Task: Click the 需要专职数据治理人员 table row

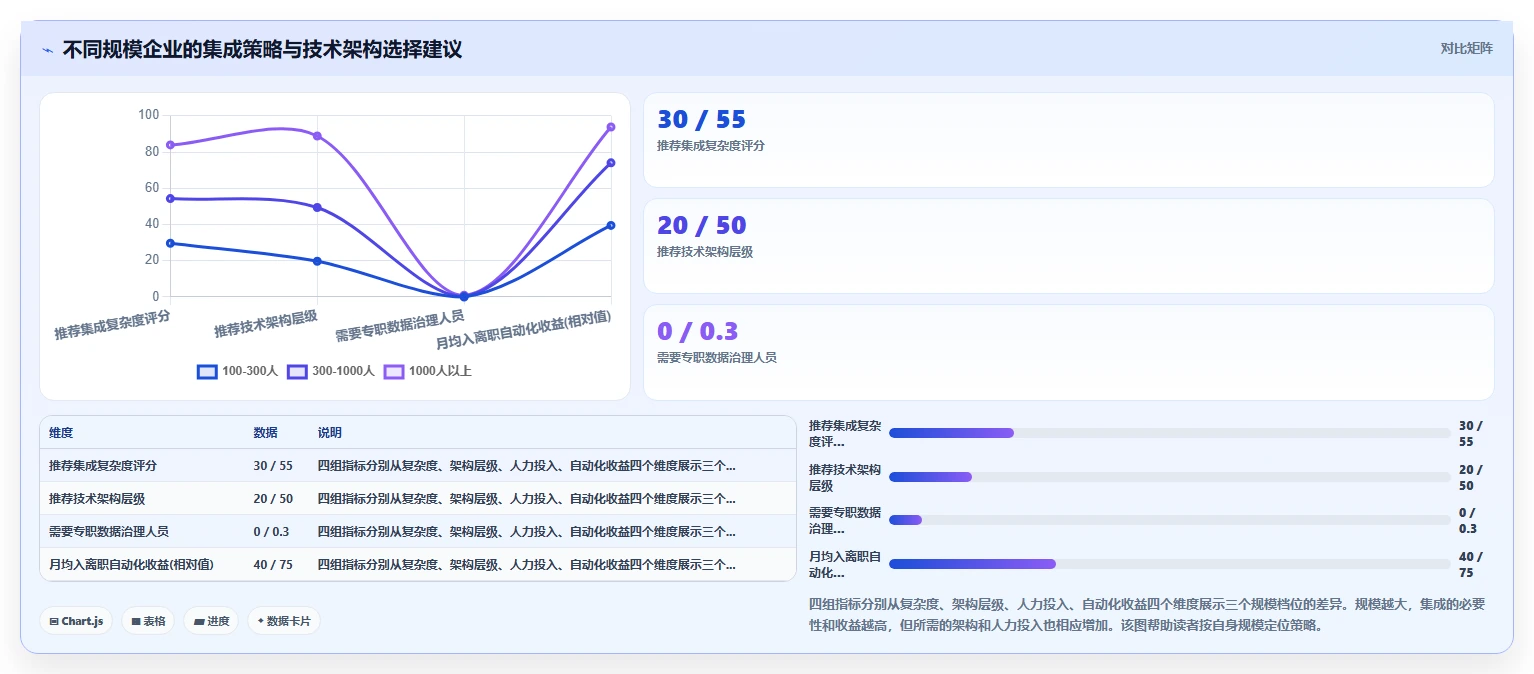Action: click(x=418, y=531)
